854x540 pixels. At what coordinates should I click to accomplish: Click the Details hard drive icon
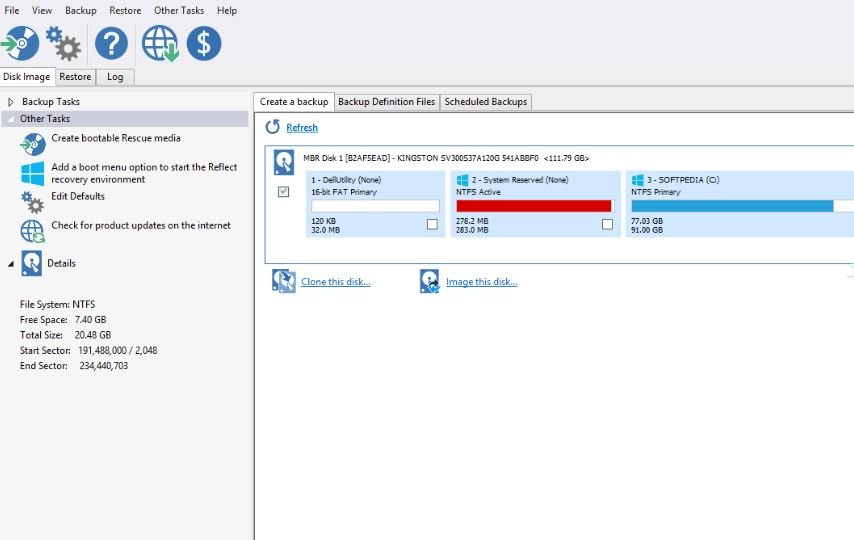32,263
